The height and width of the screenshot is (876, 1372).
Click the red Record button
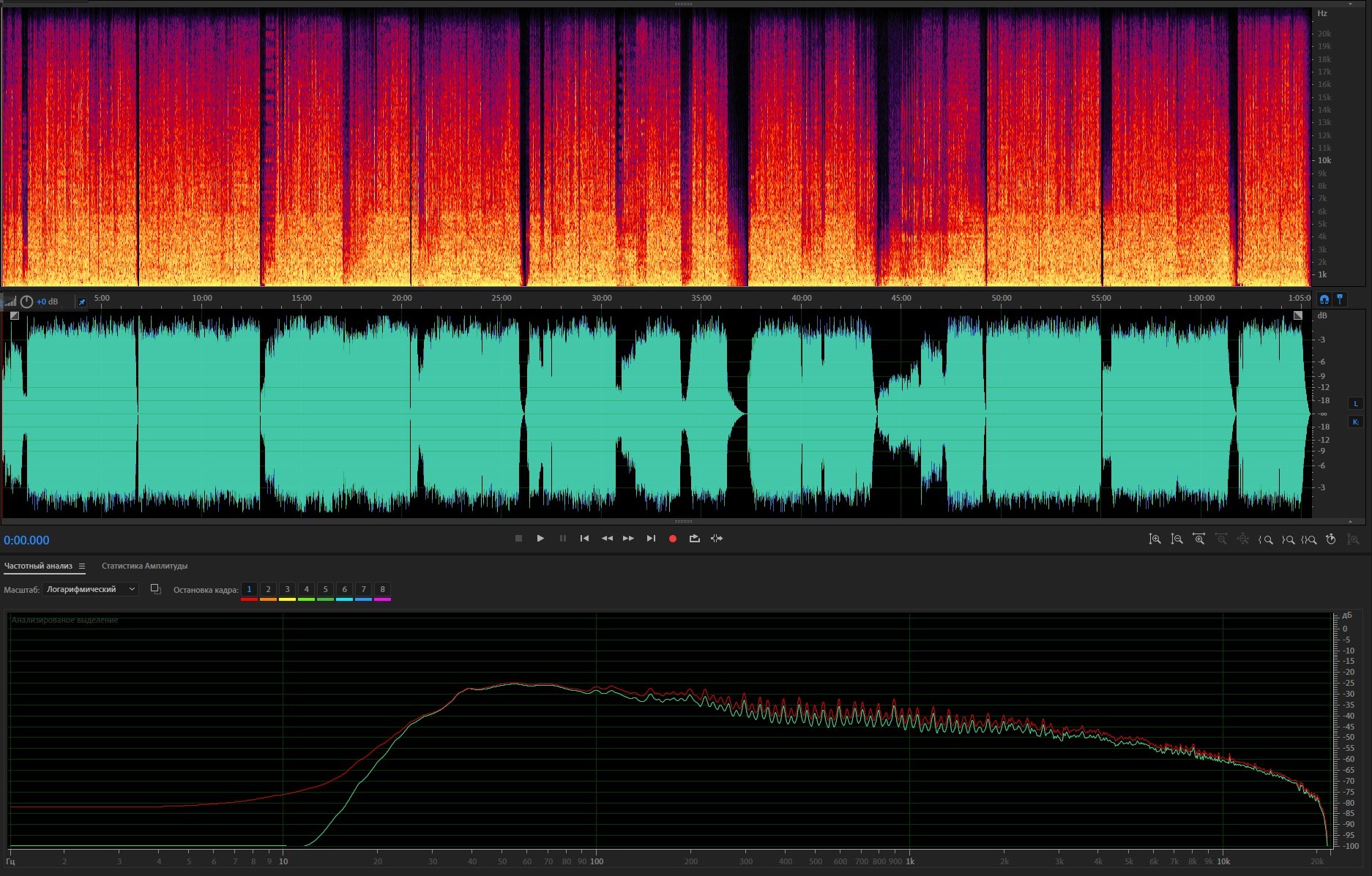click(x=672, y=539)
